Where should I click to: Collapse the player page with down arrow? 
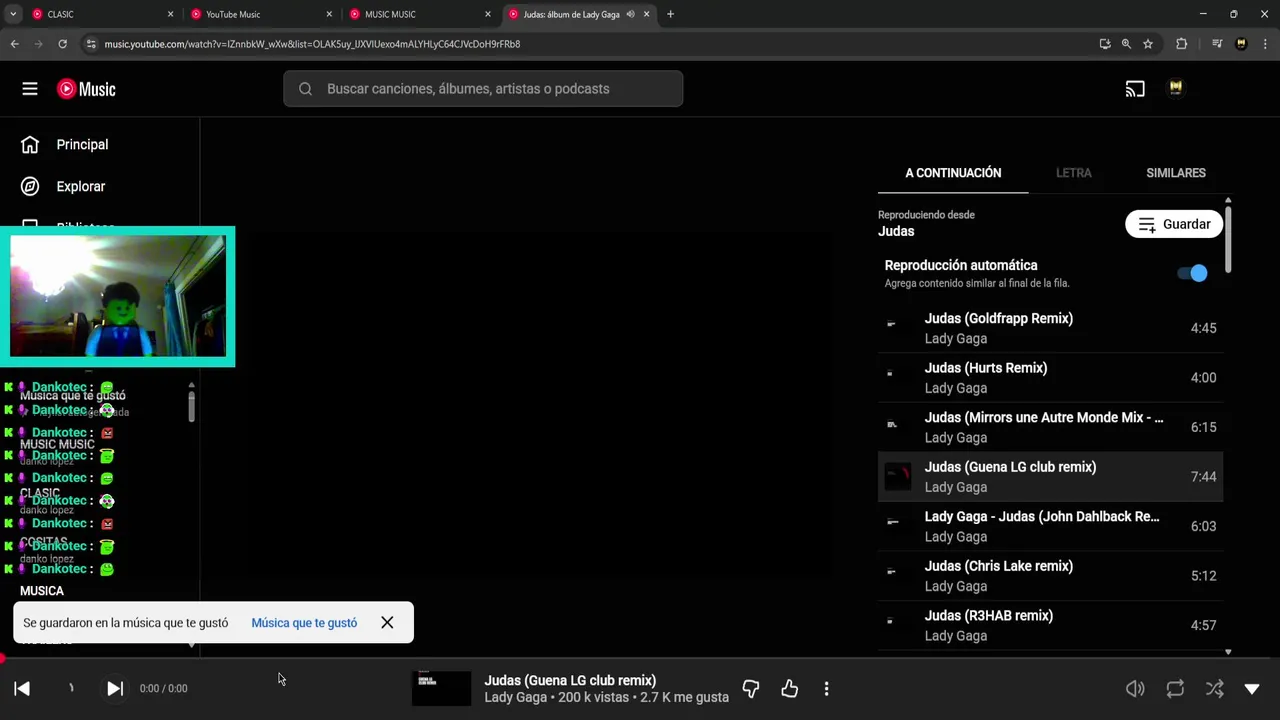tap(1252, 688)
